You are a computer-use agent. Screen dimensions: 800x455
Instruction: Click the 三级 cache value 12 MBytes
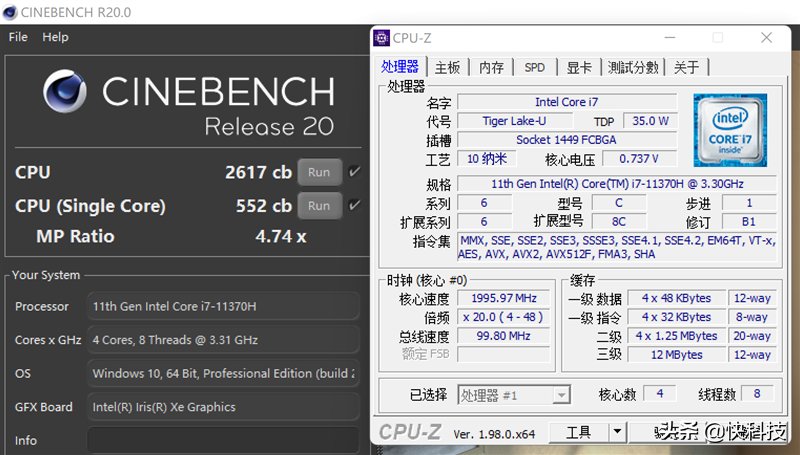pos(677,355)
